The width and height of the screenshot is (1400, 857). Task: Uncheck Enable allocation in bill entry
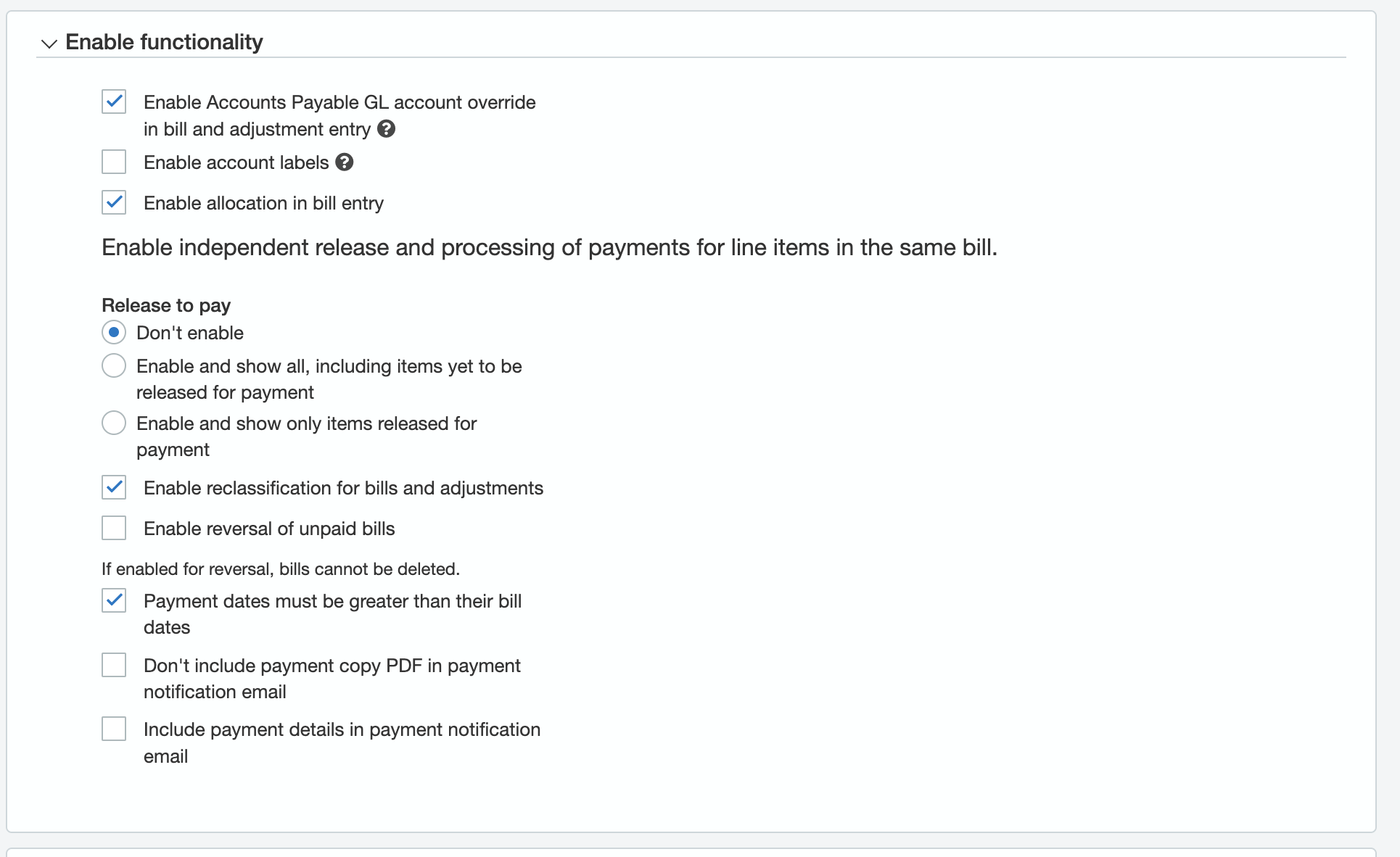(114, 202)
